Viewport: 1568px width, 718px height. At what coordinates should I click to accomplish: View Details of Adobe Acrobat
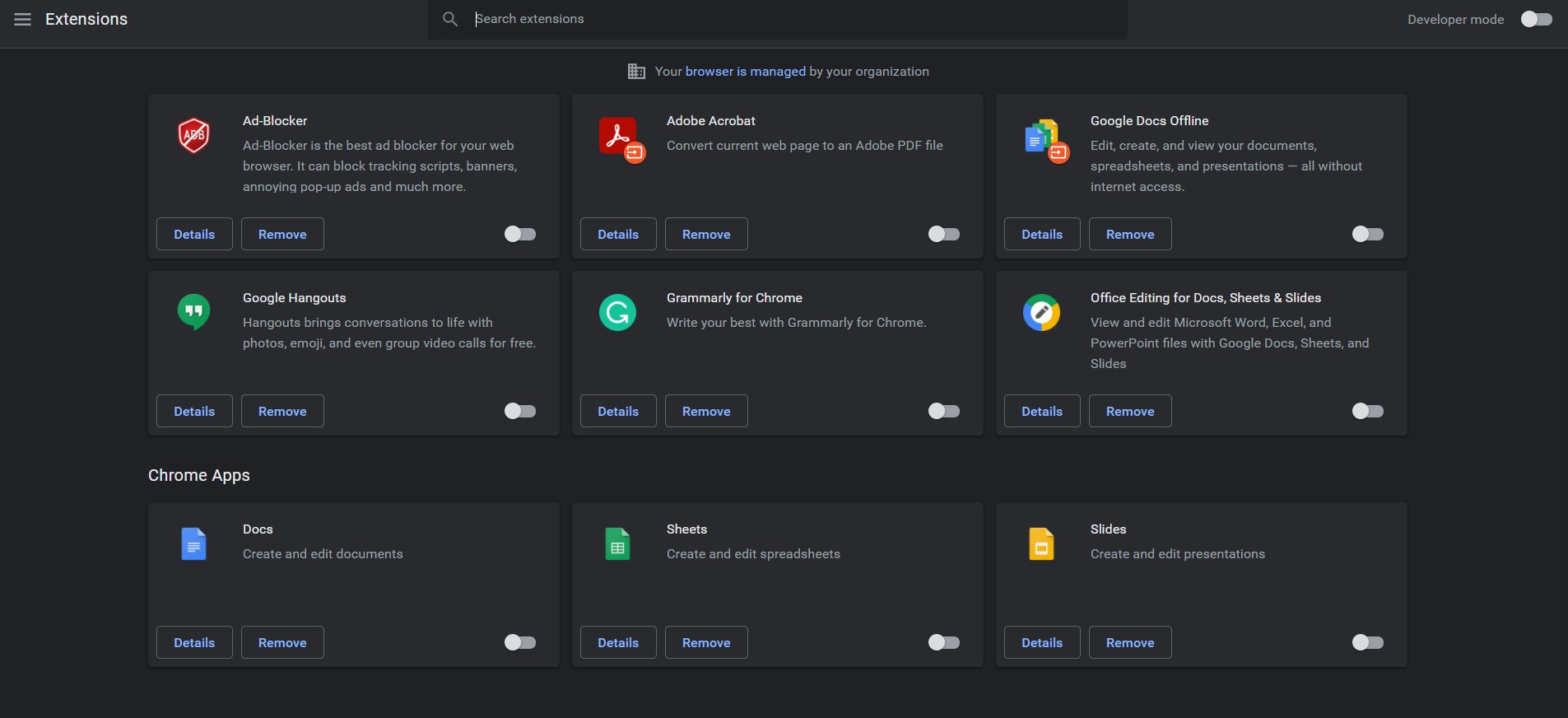pos(618,234)
